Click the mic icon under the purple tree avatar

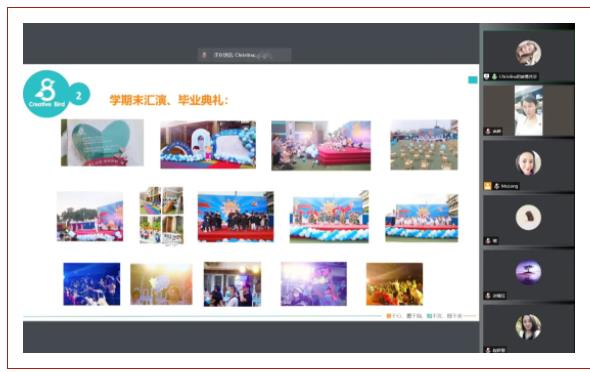488,296
